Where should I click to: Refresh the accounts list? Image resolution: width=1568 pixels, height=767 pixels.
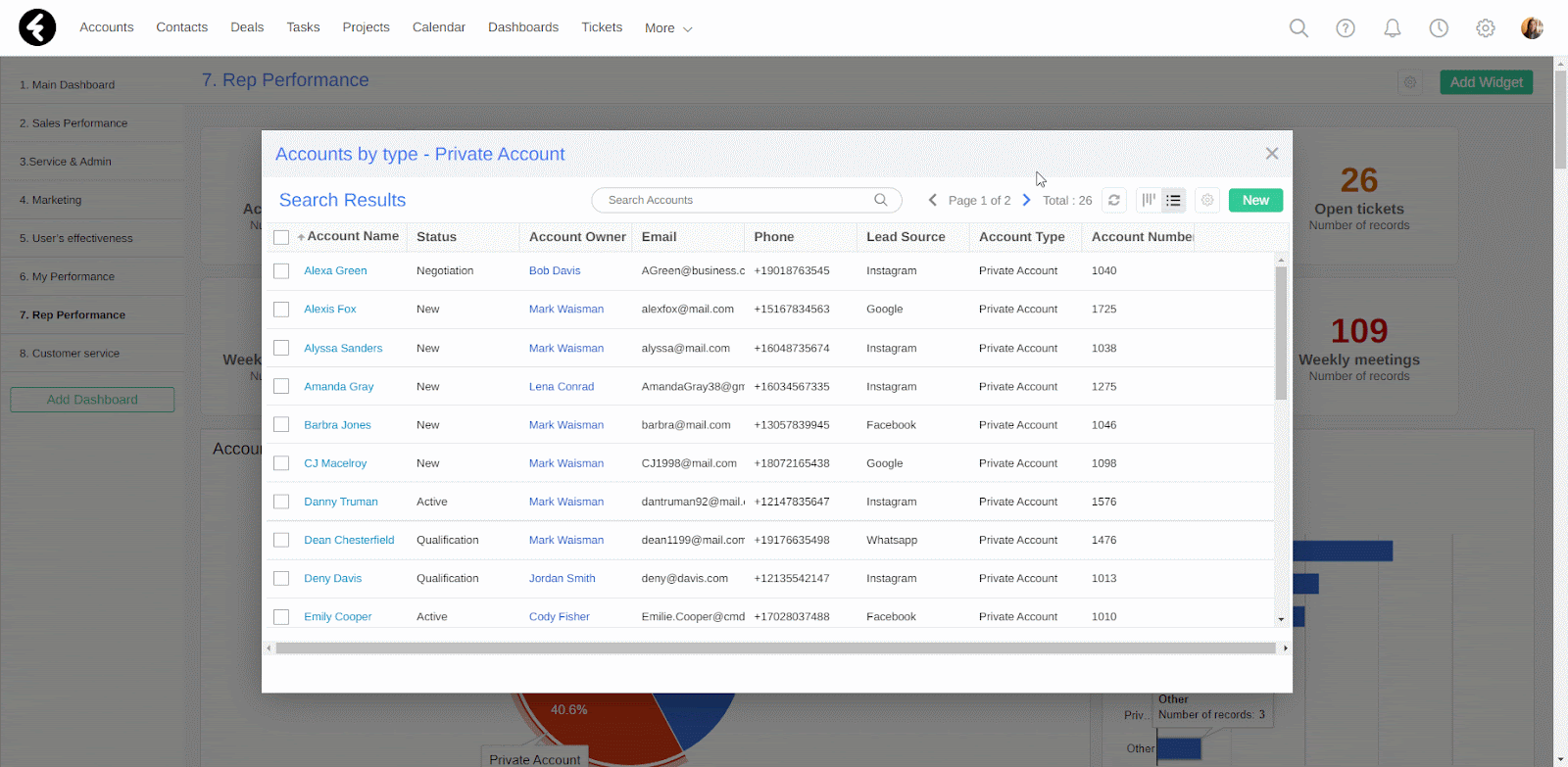point(1114,200)
